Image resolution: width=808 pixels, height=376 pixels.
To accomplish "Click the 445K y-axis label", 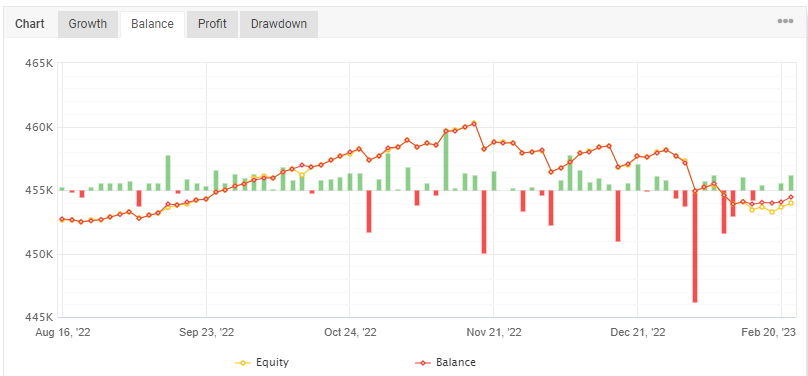I will tap(39, 318).
